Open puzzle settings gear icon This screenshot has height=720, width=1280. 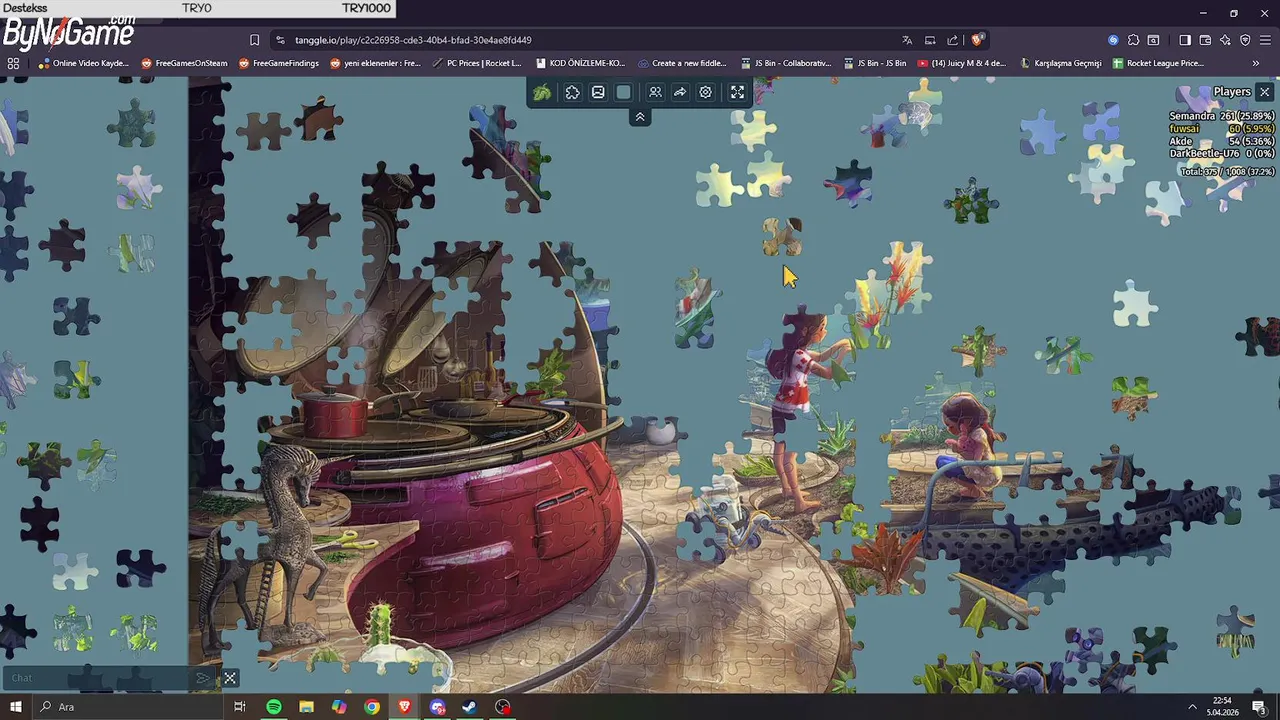(x=706, y=92)
